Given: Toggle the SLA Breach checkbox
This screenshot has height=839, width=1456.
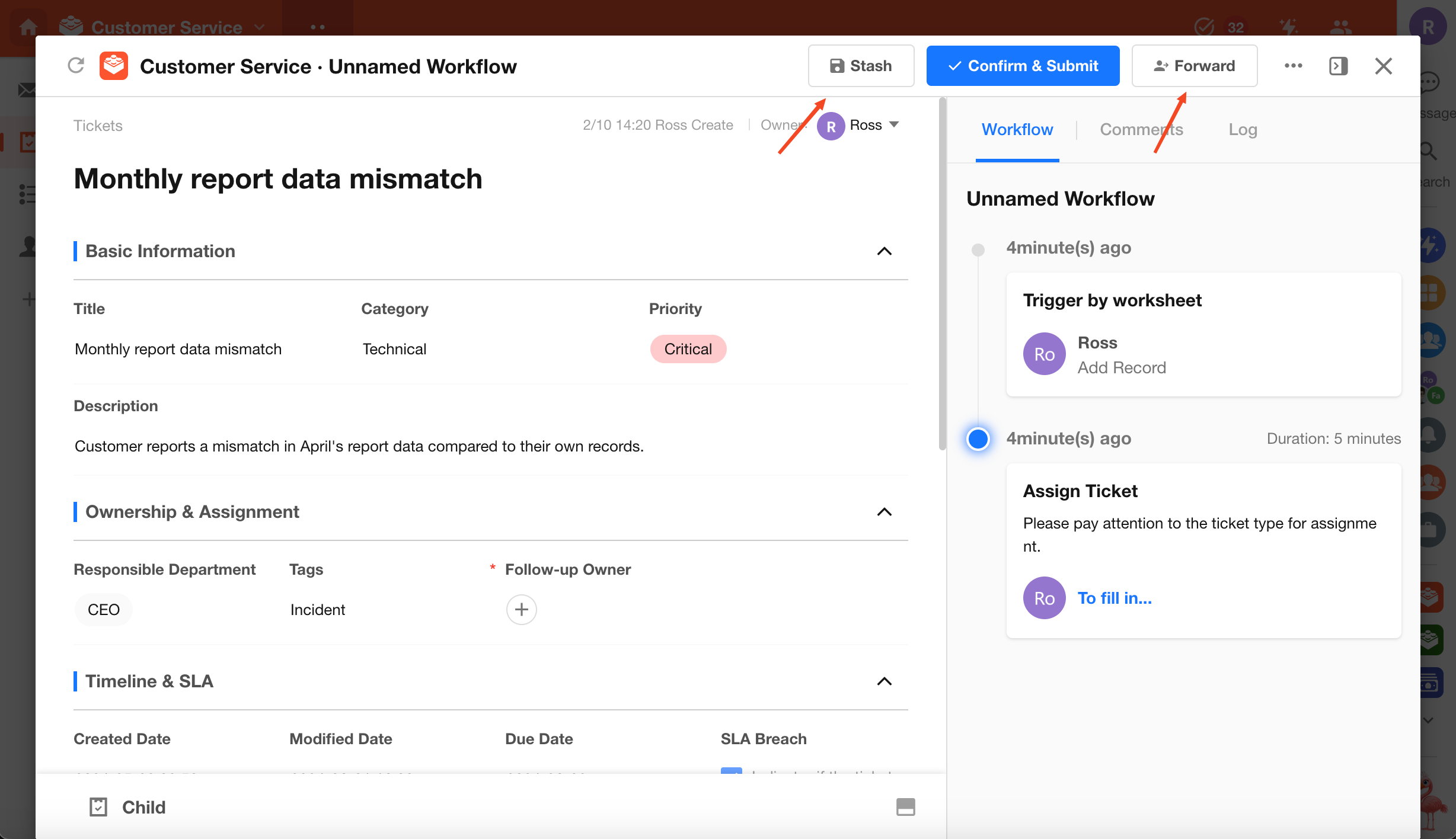Looking at the screenshot, I should (731, 771).
